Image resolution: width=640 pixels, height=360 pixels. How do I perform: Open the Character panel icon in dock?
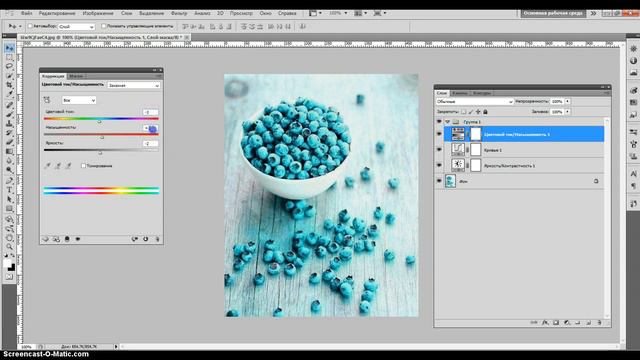coord(633,174)
